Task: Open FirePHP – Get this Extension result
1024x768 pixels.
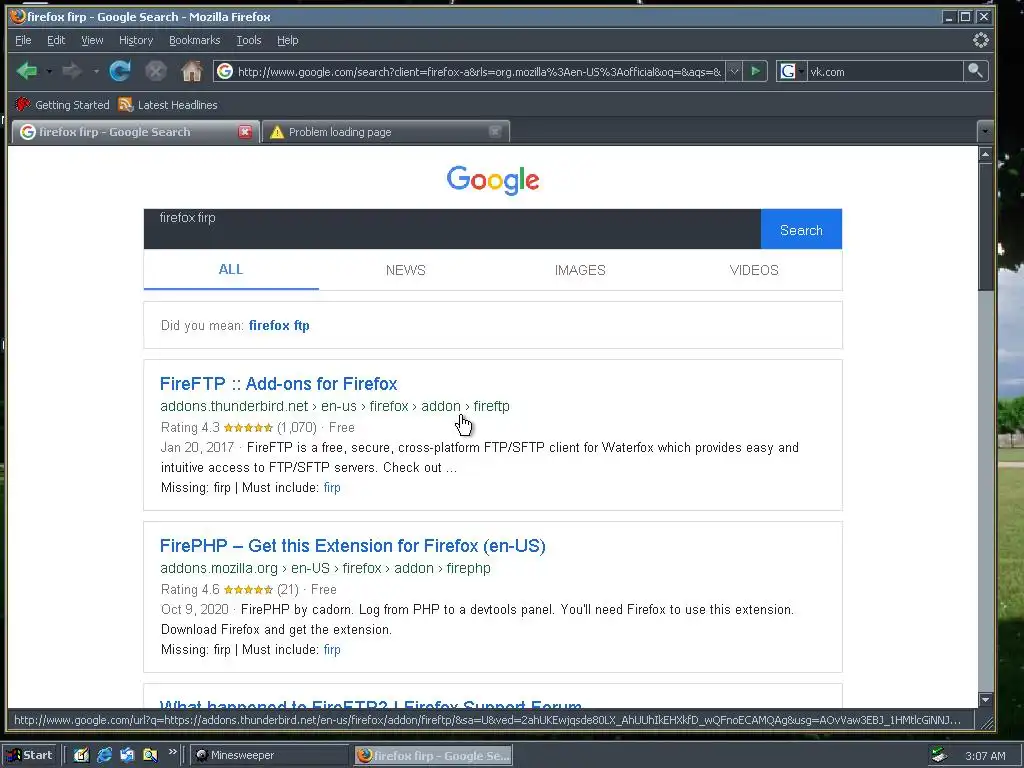Action: pos(353,545)
